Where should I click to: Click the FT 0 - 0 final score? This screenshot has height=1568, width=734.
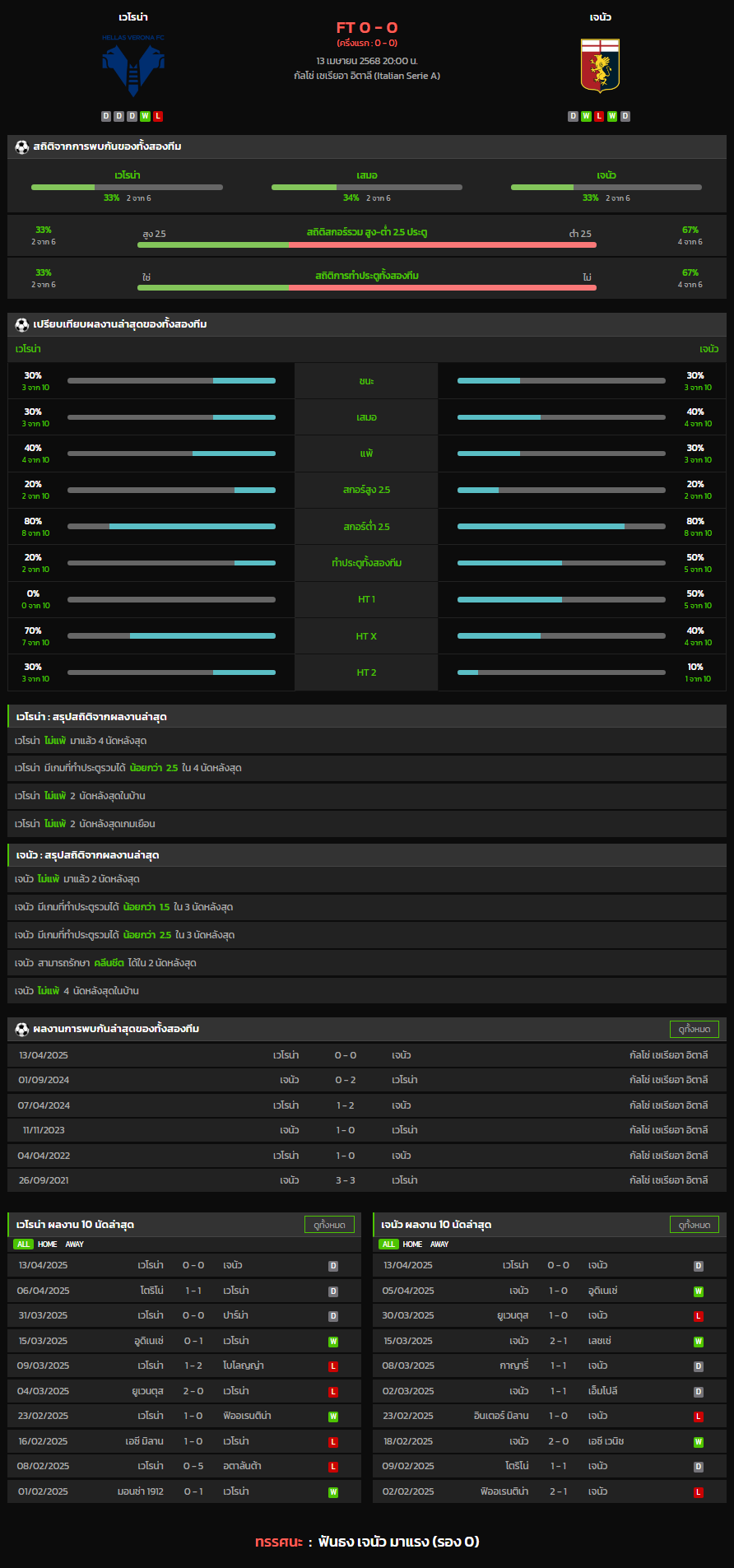point(367,27)
